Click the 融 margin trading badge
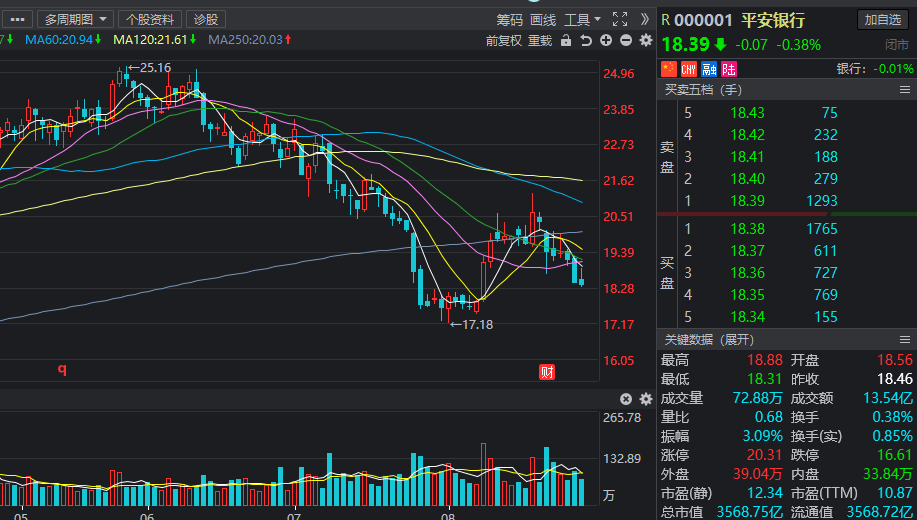The height and width of the screenshot is (520, 917). (709, 69)
